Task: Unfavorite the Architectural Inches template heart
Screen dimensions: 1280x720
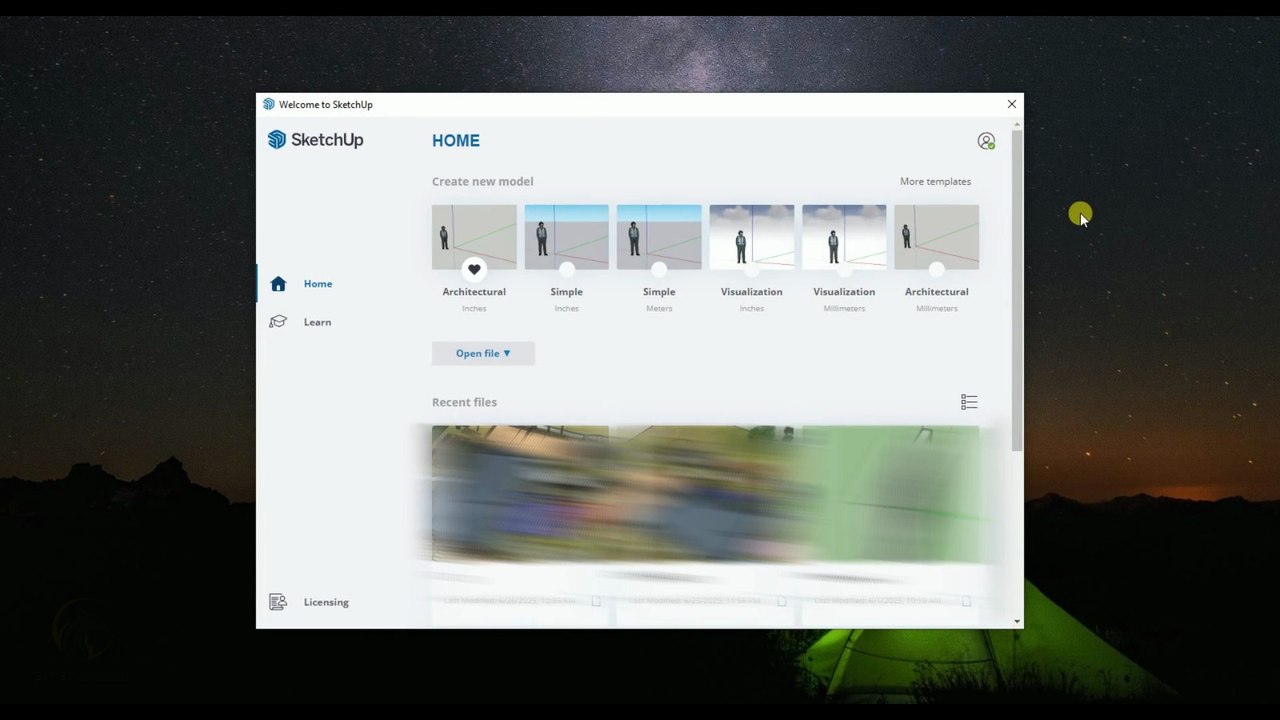Action: [x=474, y=269]
